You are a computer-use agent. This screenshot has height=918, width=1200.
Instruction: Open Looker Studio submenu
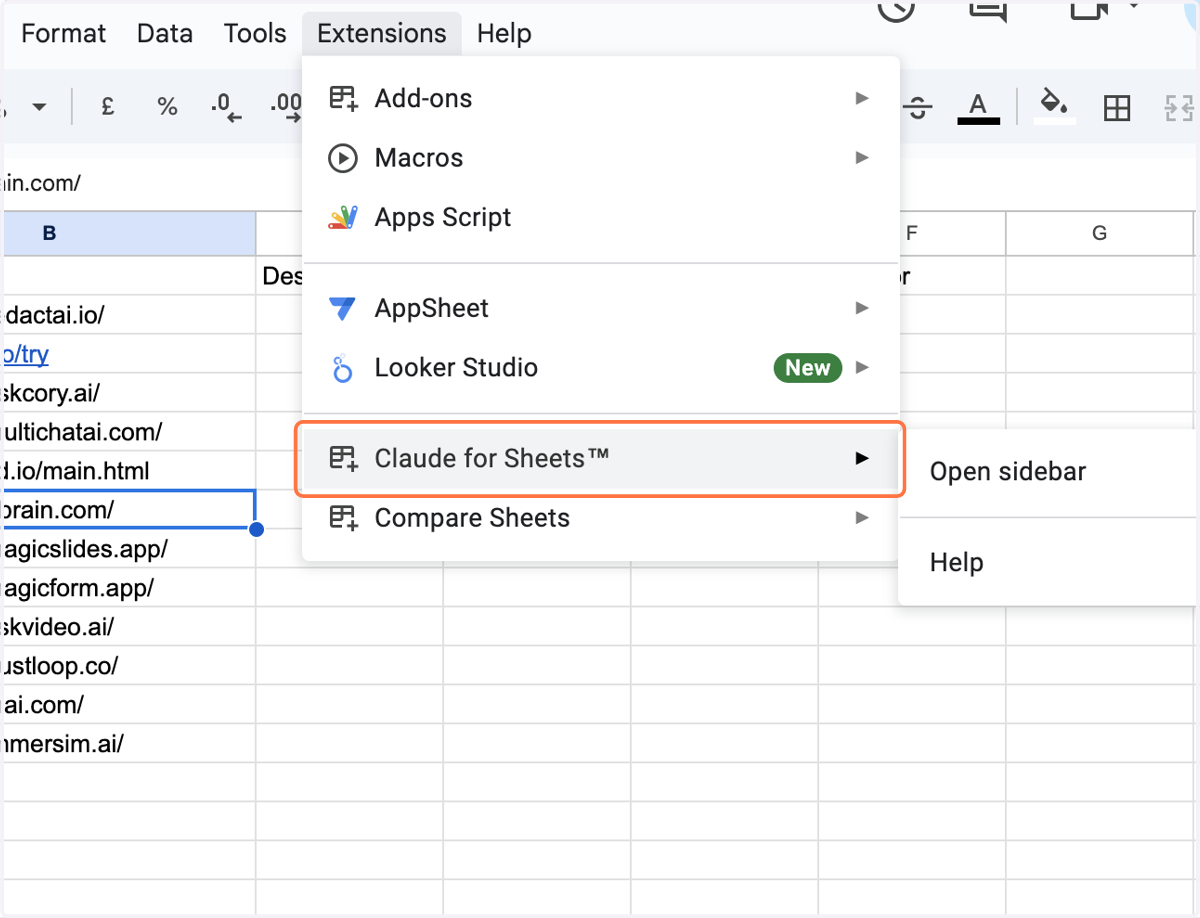[x=600, y=368]
